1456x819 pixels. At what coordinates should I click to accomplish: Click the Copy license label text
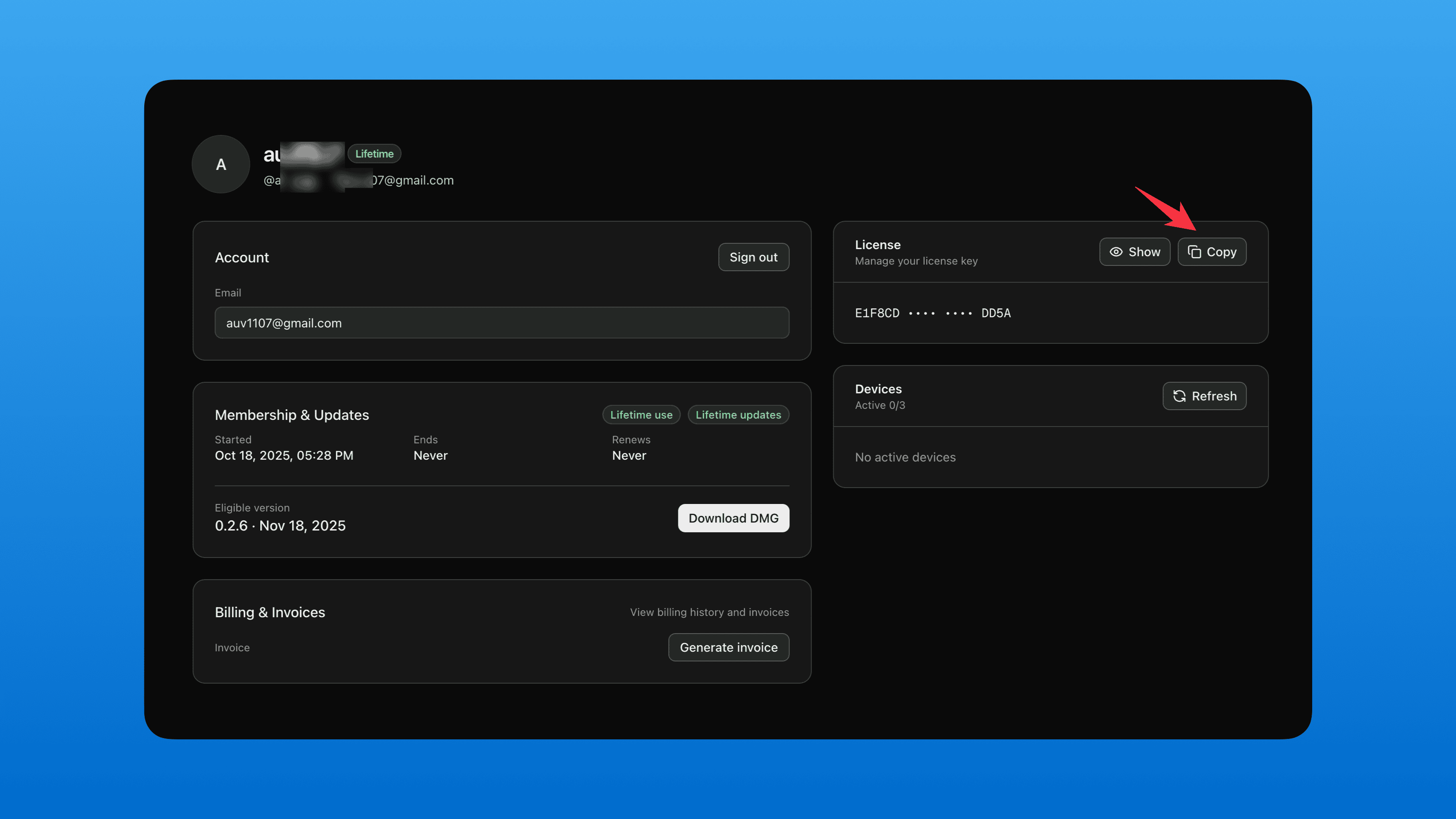point(1221,252)
